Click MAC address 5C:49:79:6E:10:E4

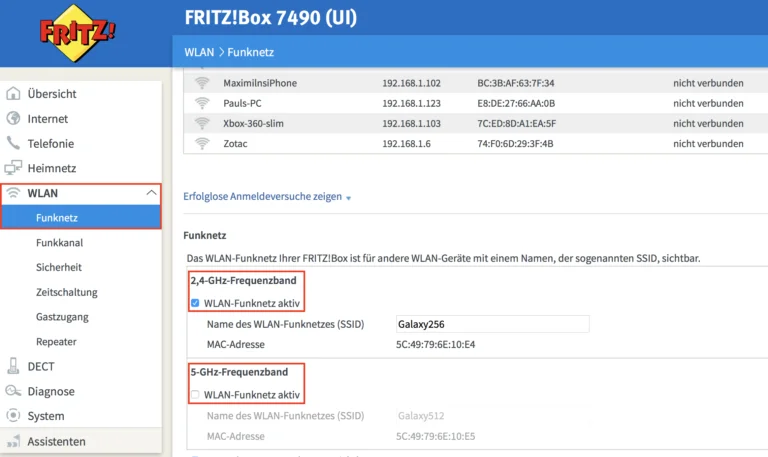(435, 344)
